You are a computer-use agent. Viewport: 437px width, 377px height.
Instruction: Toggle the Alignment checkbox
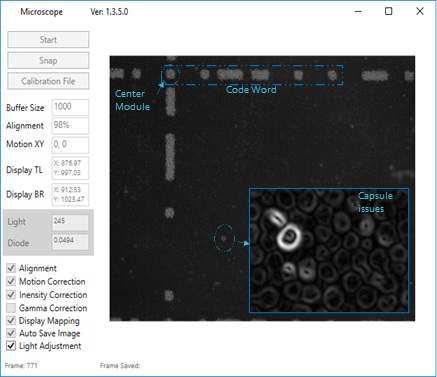(x=11, y=268)
